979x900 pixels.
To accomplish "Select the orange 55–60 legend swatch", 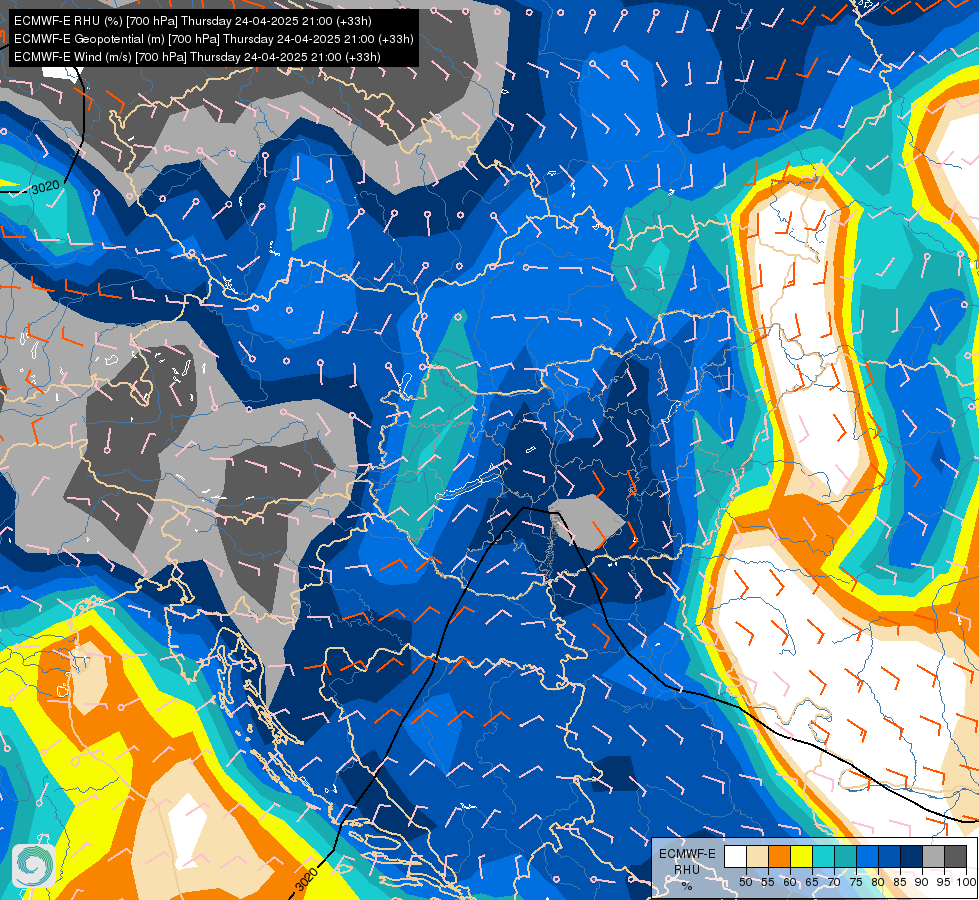I will [779, 856].
